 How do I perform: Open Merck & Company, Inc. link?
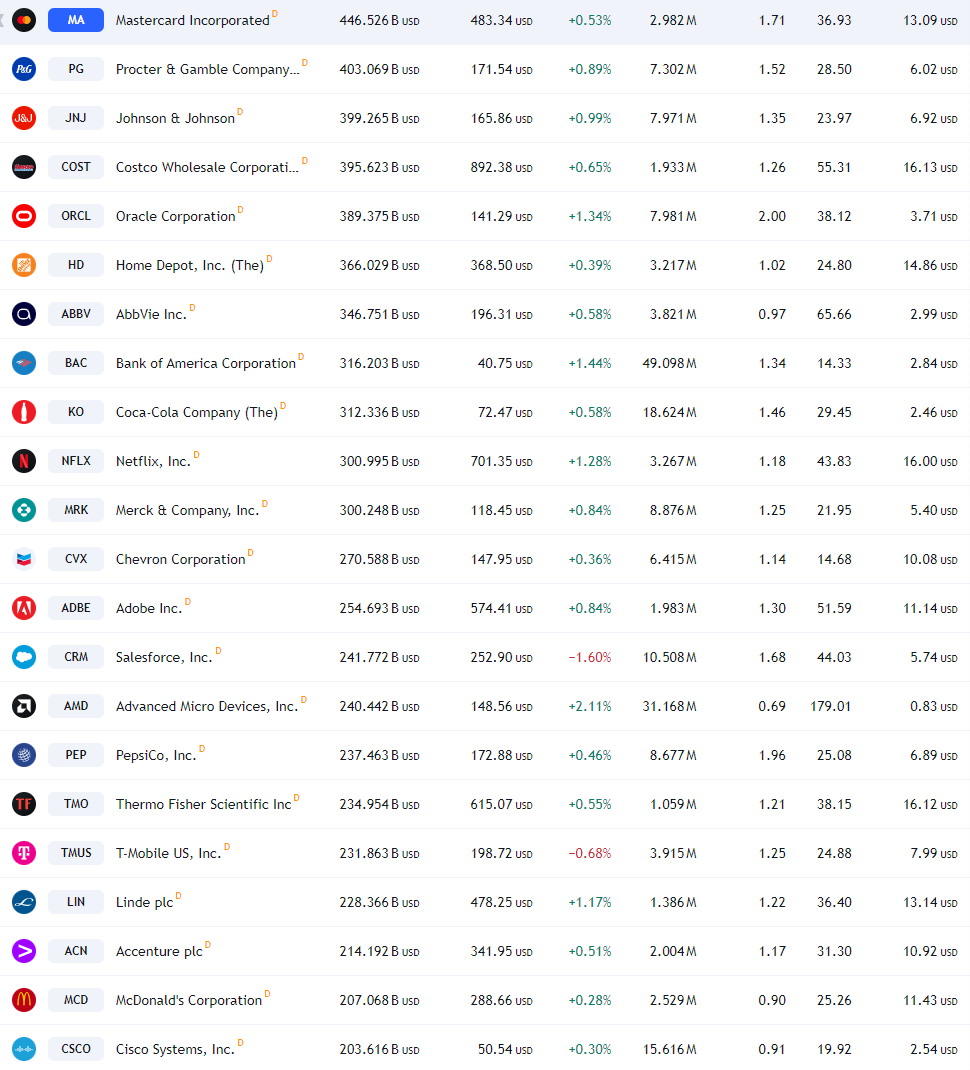point(188,510)
